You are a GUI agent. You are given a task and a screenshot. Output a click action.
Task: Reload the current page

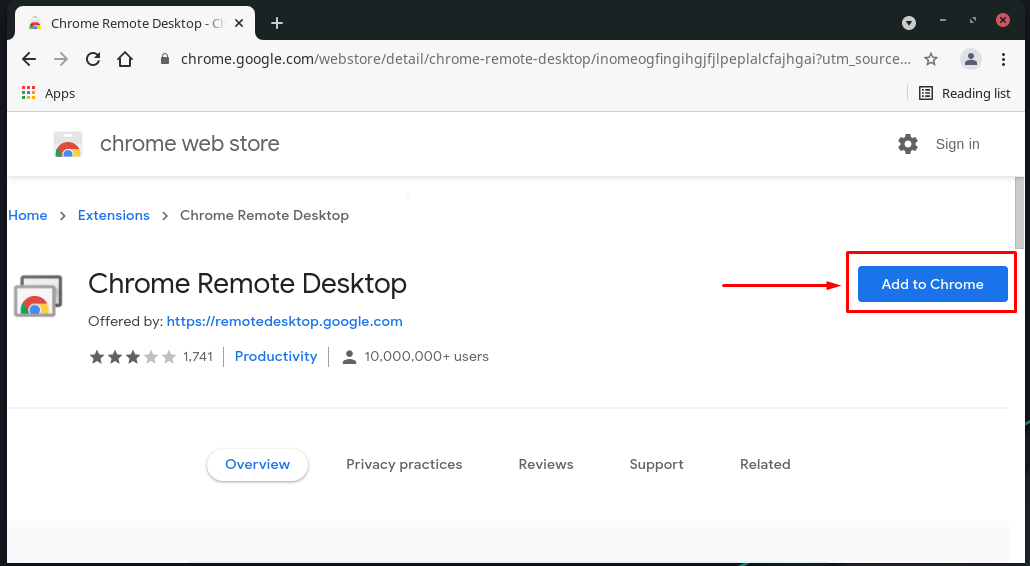(93, 59)
